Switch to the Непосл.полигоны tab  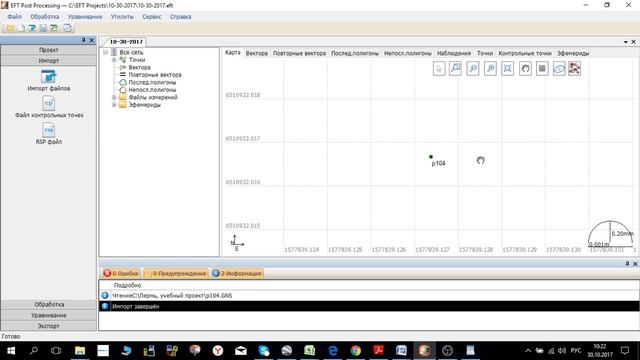pos(407,53)
